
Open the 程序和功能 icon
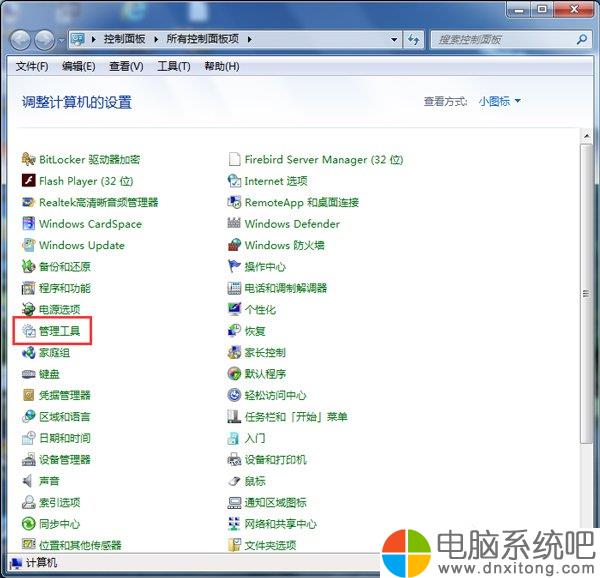point(29,288)
